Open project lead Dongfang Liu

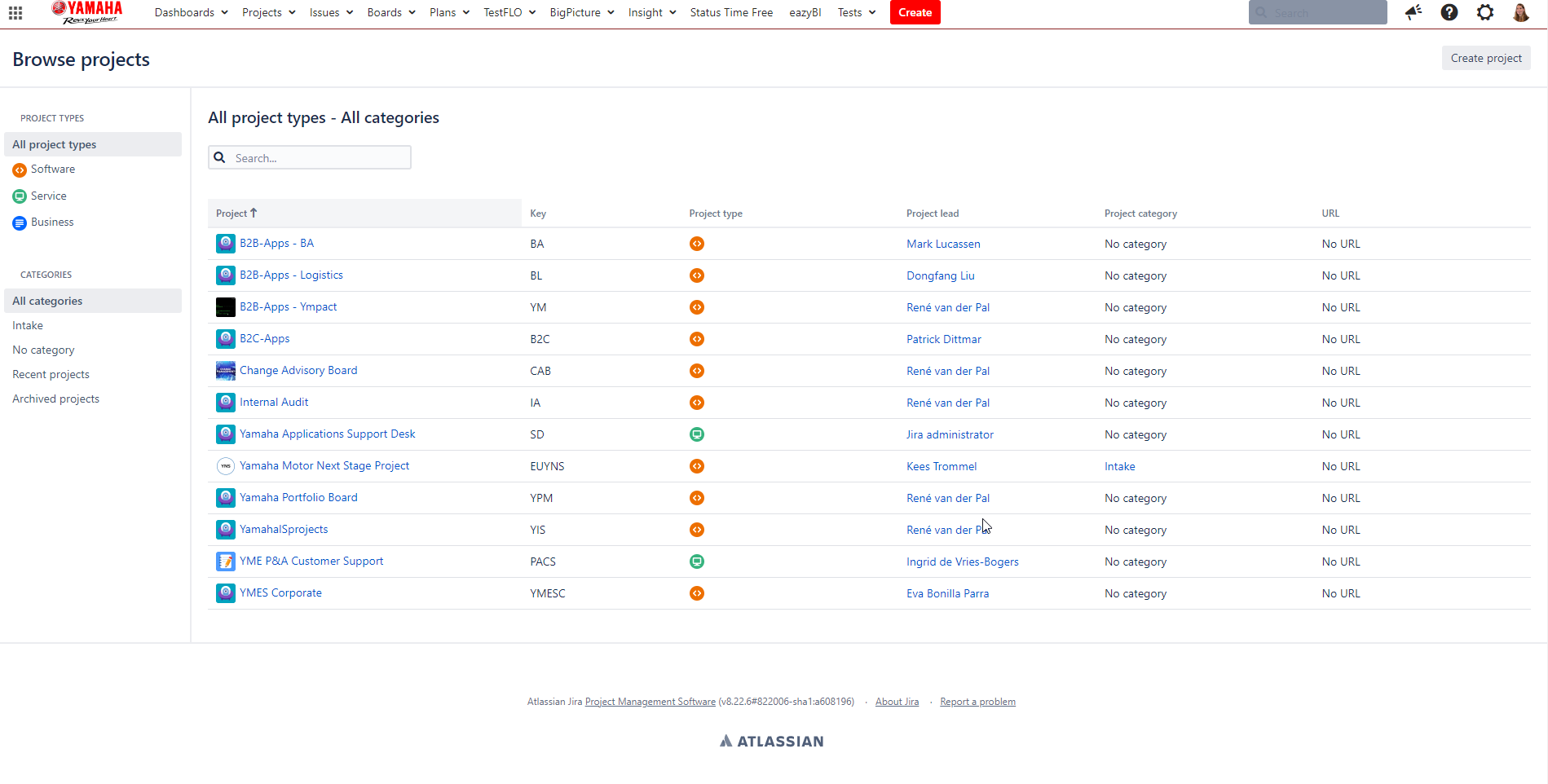[940, 275]
